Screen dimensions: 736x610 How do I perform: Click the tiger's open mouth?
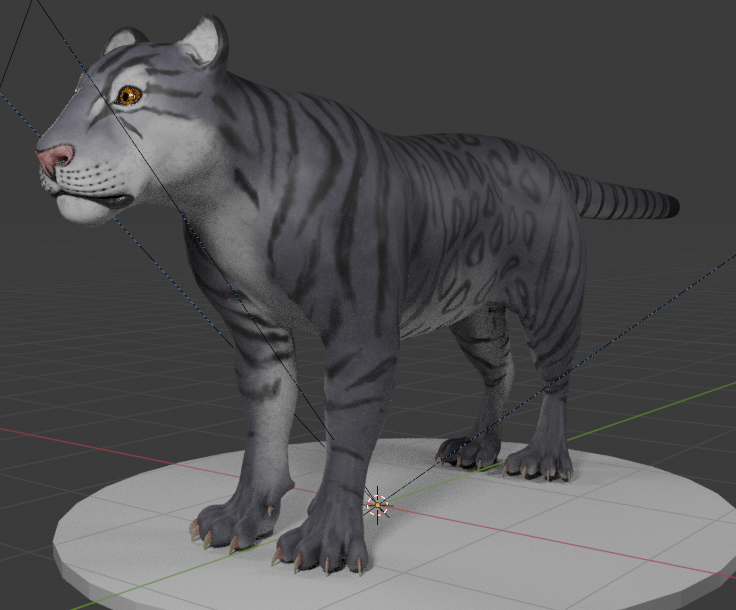pyautogui.click(x=100, y=201)
